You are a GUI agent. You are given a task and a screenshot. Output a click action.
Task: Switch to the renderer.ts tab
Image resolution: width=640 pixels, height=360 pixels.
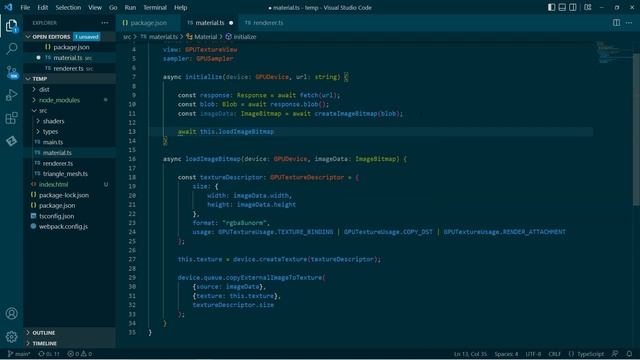(x=268, y=23)
